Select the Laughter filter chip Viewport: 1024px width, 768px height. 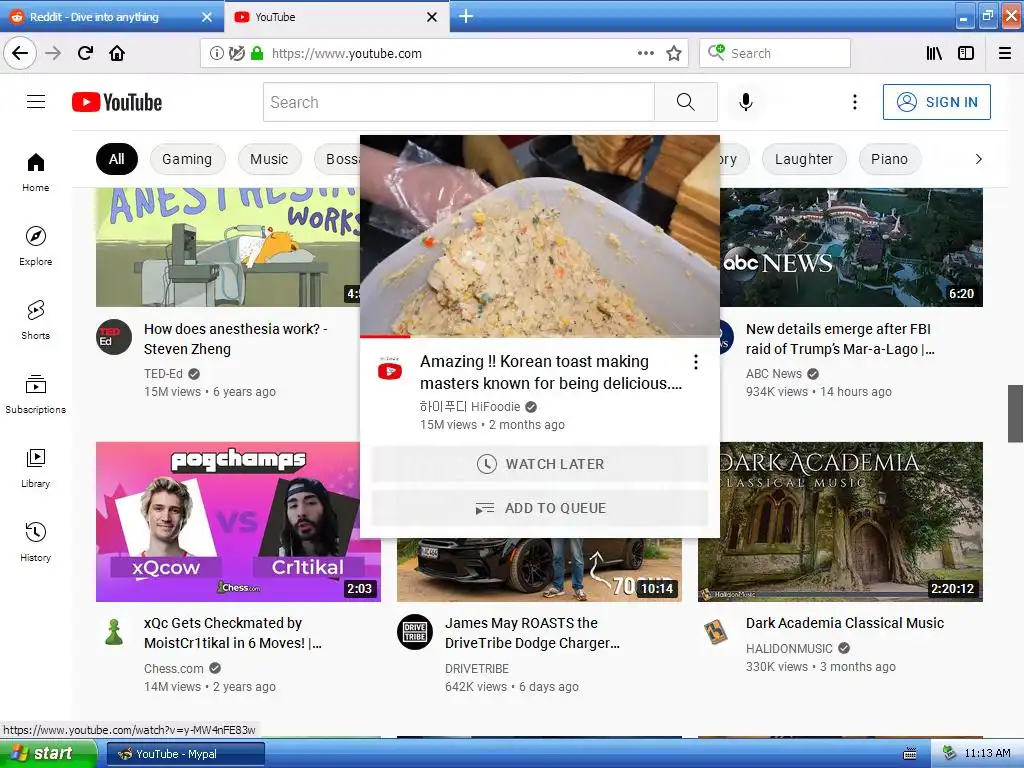click(804, 159)
